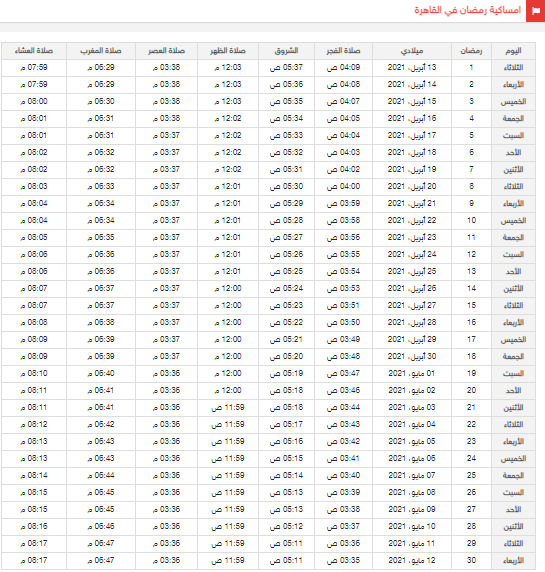Click the امساكية رمضان في القاهرة title

pyautogui.click(x=467, y=10)
